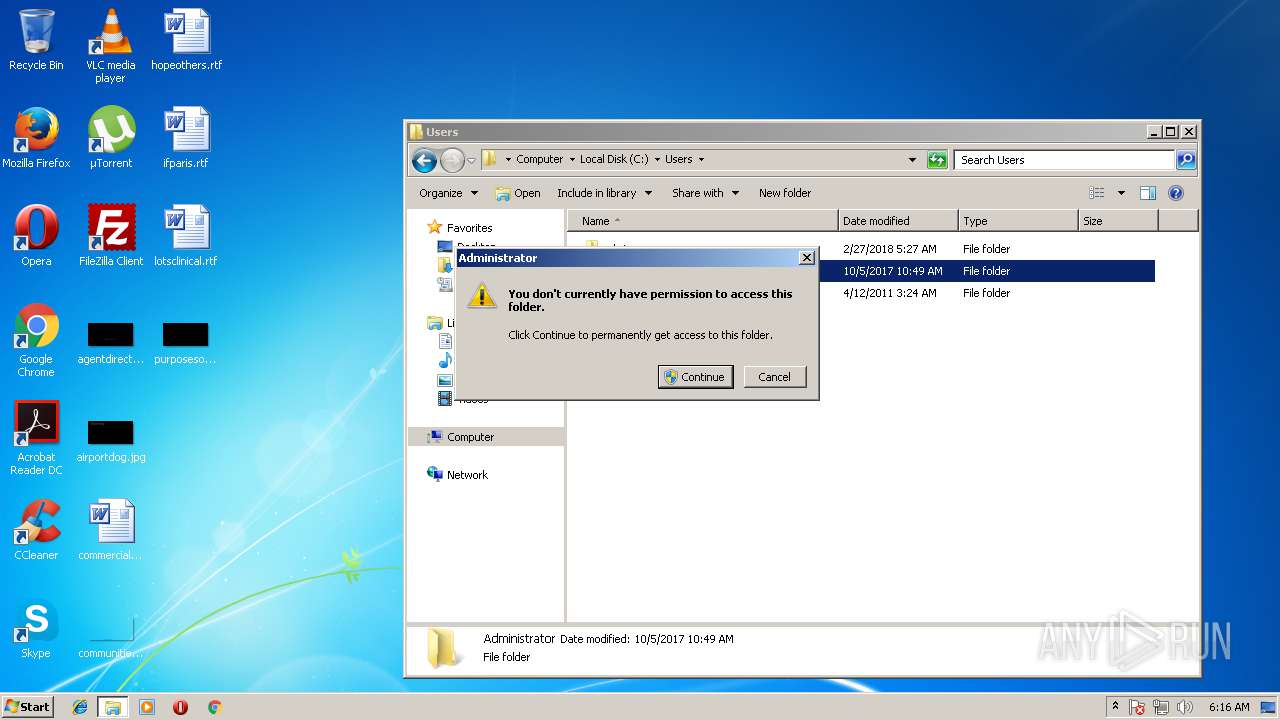The image size is (1280, 720).
Task: Open the Recycle Bin desktop icon
Action: tap(36, 40)
